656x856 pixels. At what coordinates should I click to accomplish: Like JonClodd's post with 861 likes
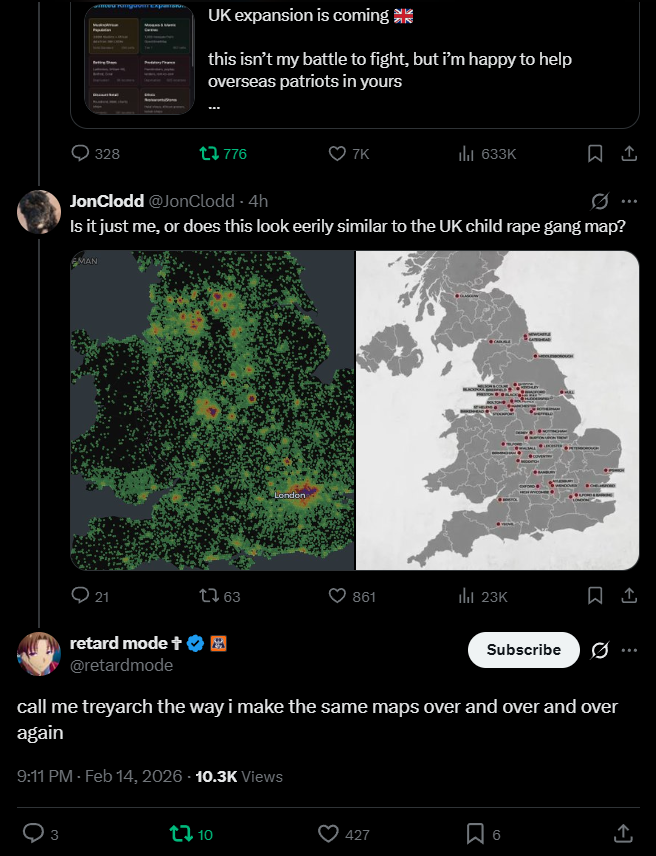point(339,596)
